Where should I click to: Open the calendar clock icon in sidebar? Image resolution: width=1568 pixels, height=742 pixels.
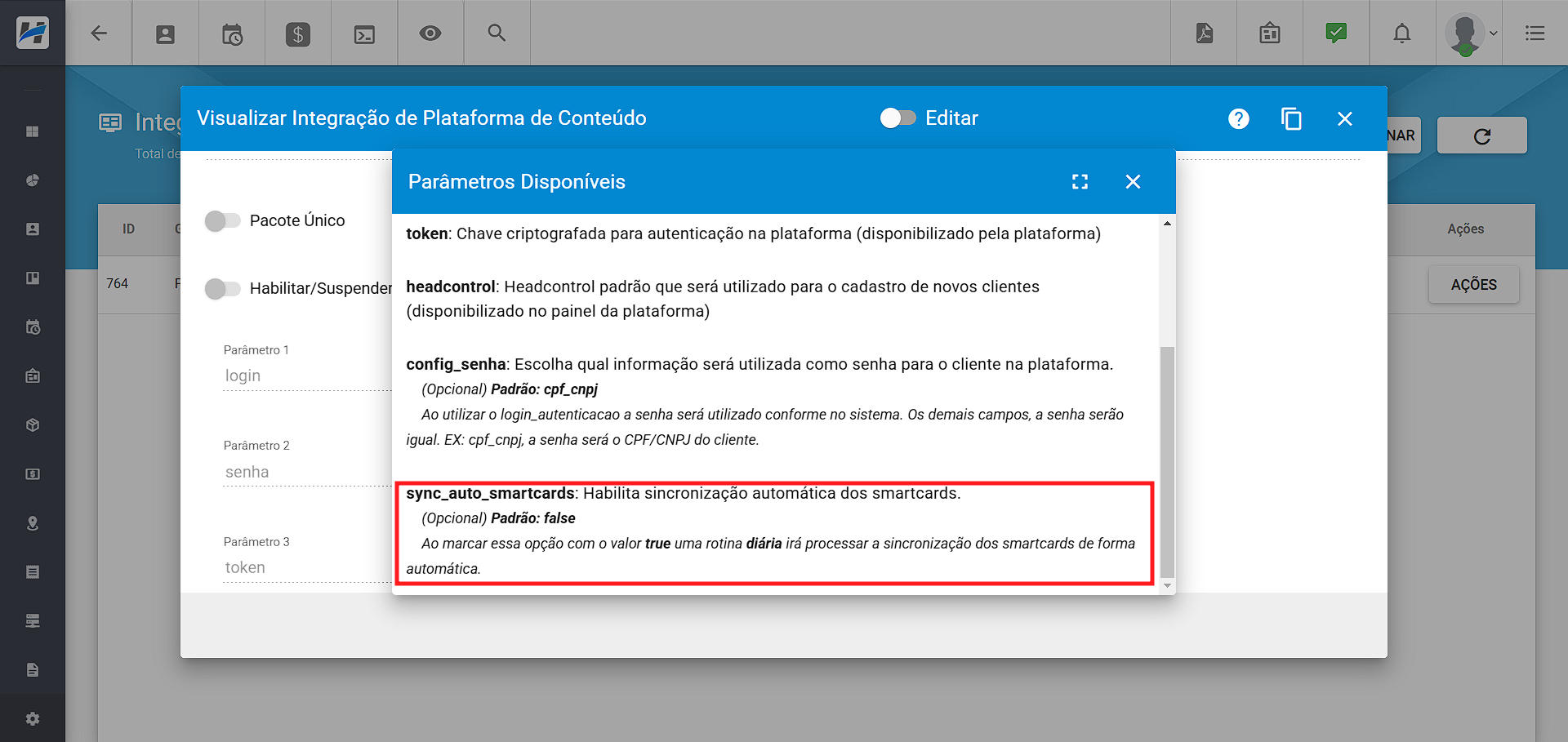pos(33,327)
